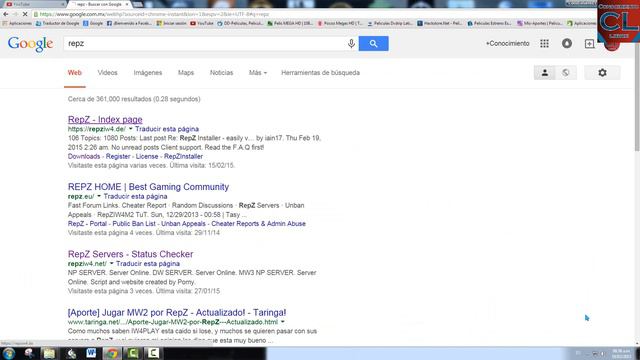Open the white C icon in taskbar
Viewport: 640px width, 360px height.
pyautogui.click(x=153, y=353)
